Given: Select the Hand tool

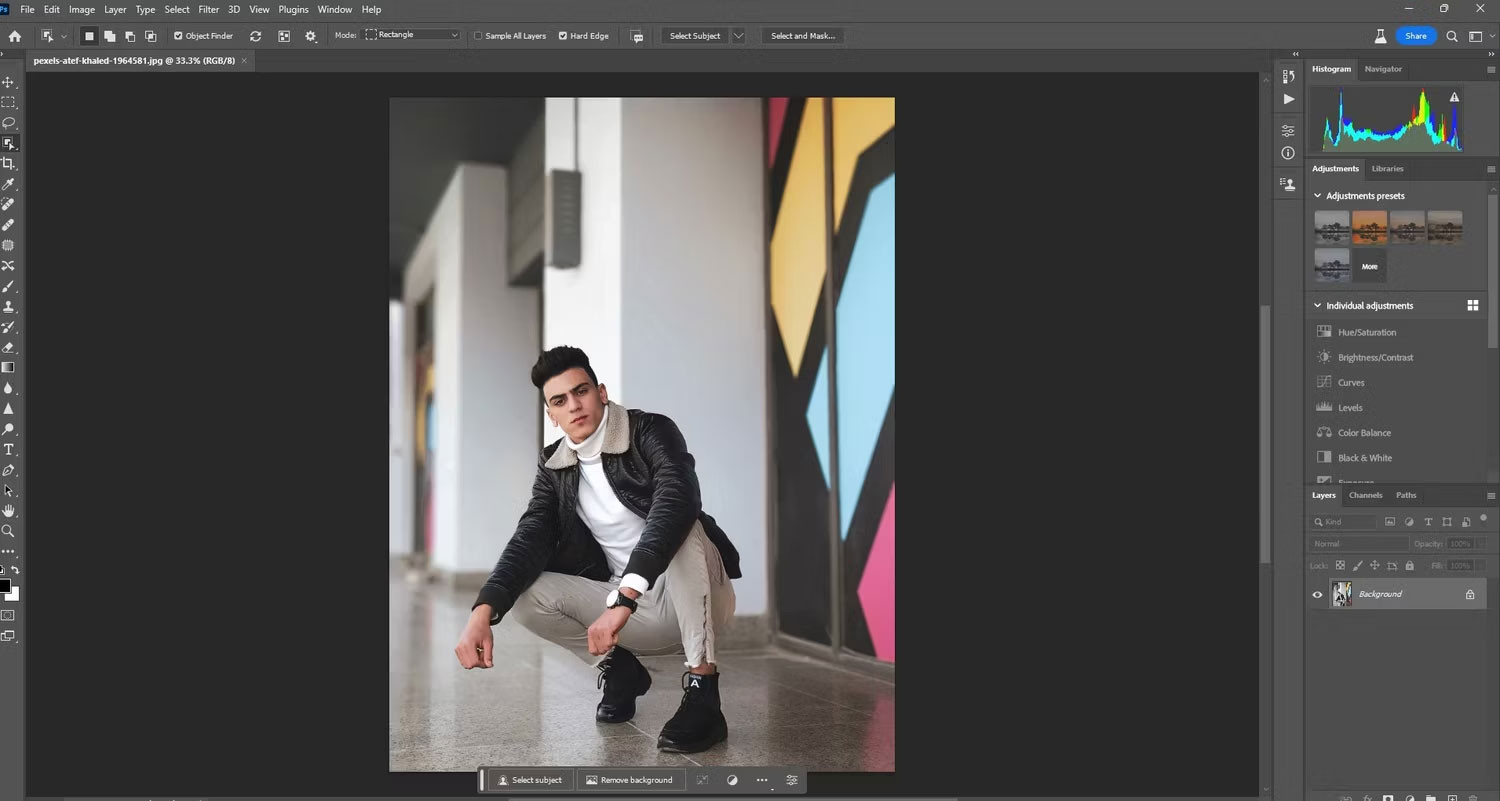Looking at the screenshot, I should [8, 511].
